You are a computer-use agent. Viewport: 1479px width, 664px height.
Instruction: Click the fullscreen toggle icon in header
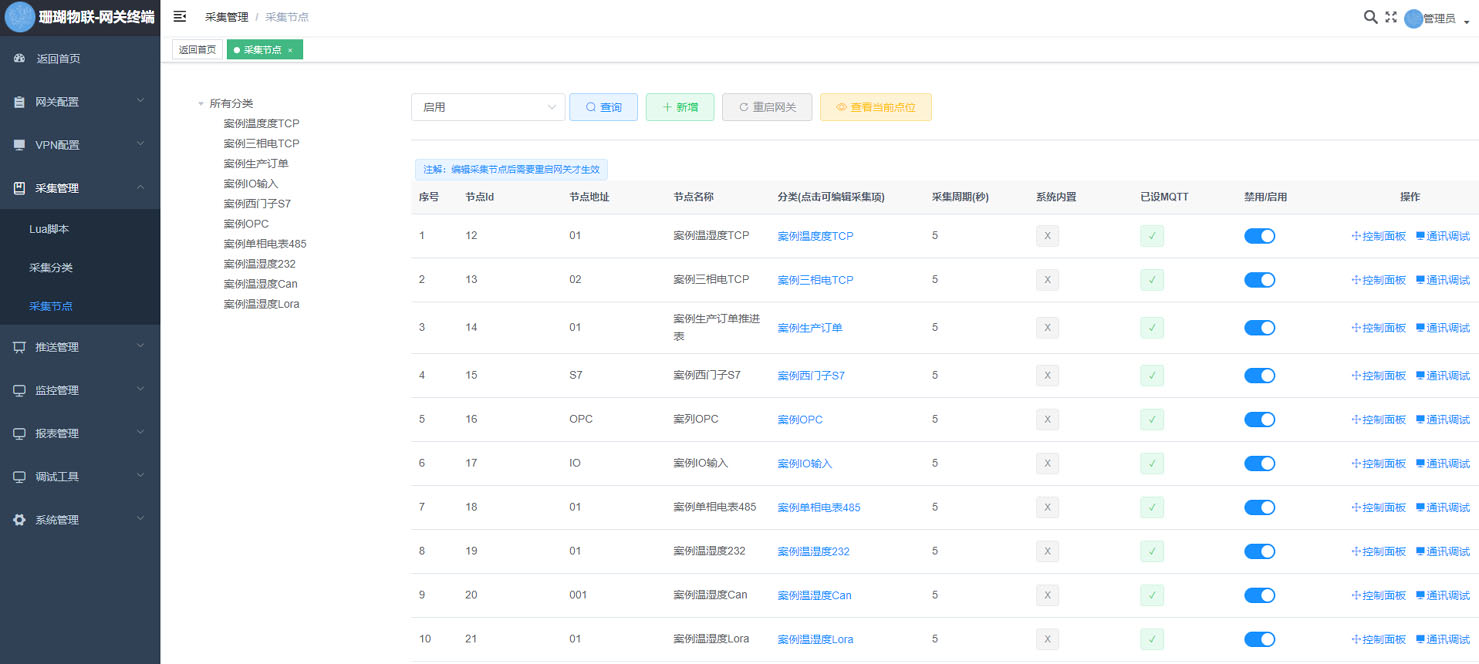click(1390, 17)
